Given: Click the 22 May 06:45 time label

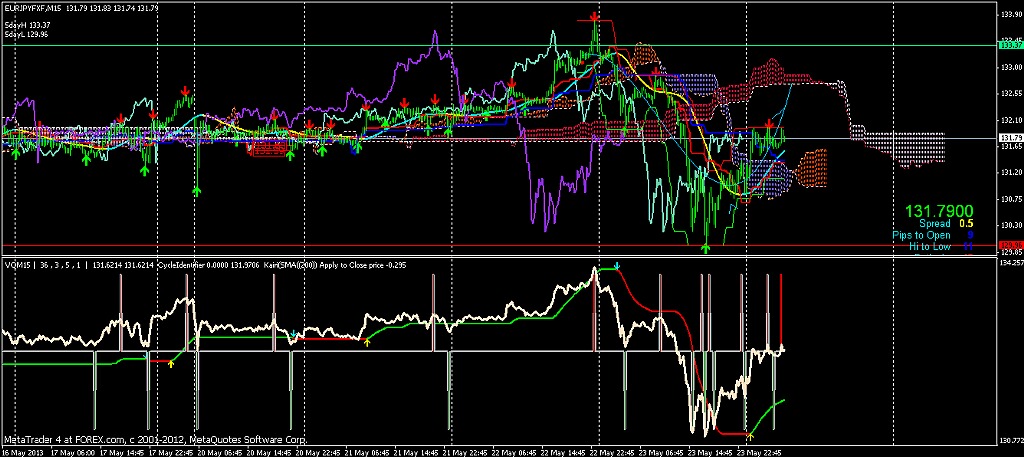Looking at the screenshot, I should (x=513, y=452).
